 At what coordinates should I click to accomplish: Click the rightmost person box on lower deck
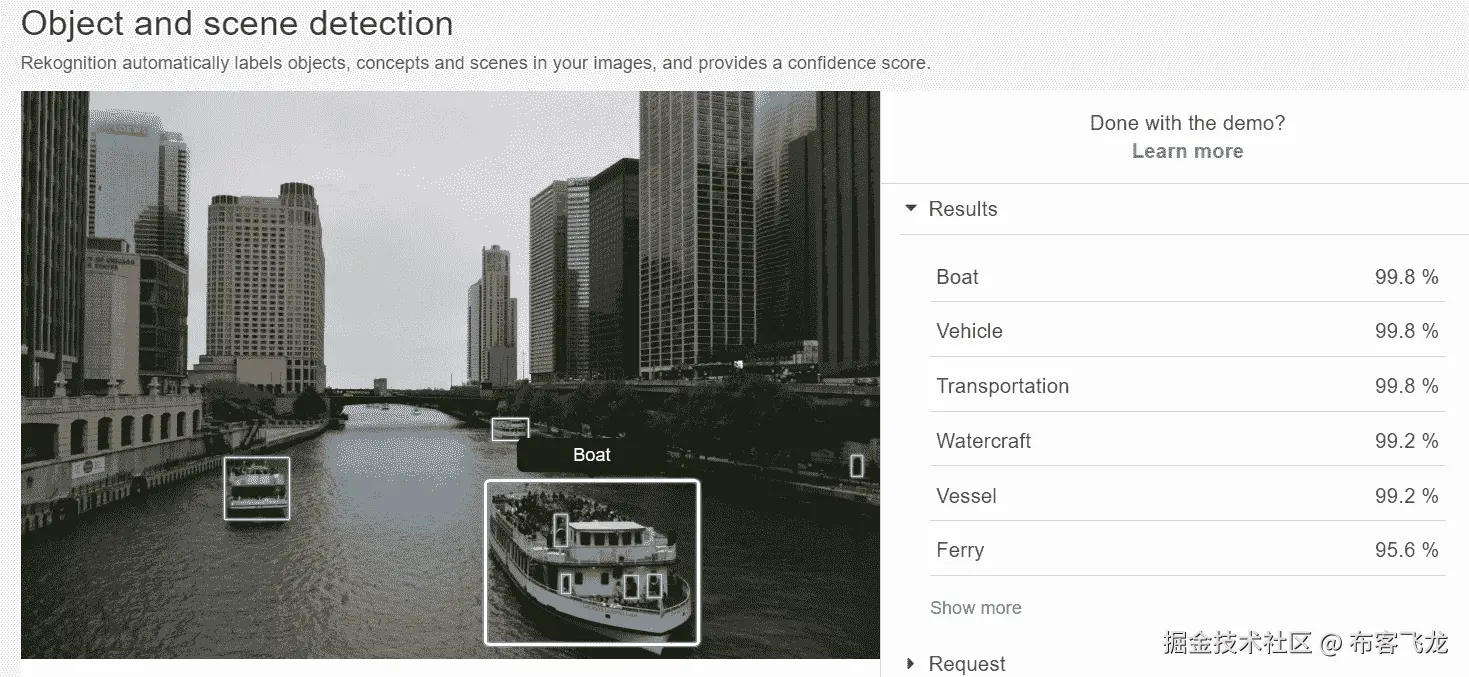[654, 586]
